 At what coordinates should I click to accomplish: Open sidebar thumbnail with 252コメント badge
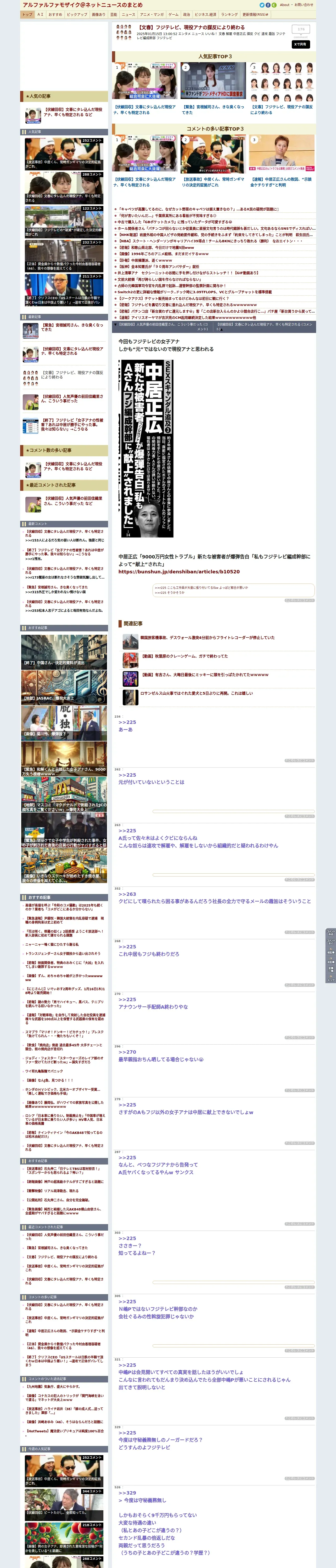pyautogui.click(x=64, y=153)
